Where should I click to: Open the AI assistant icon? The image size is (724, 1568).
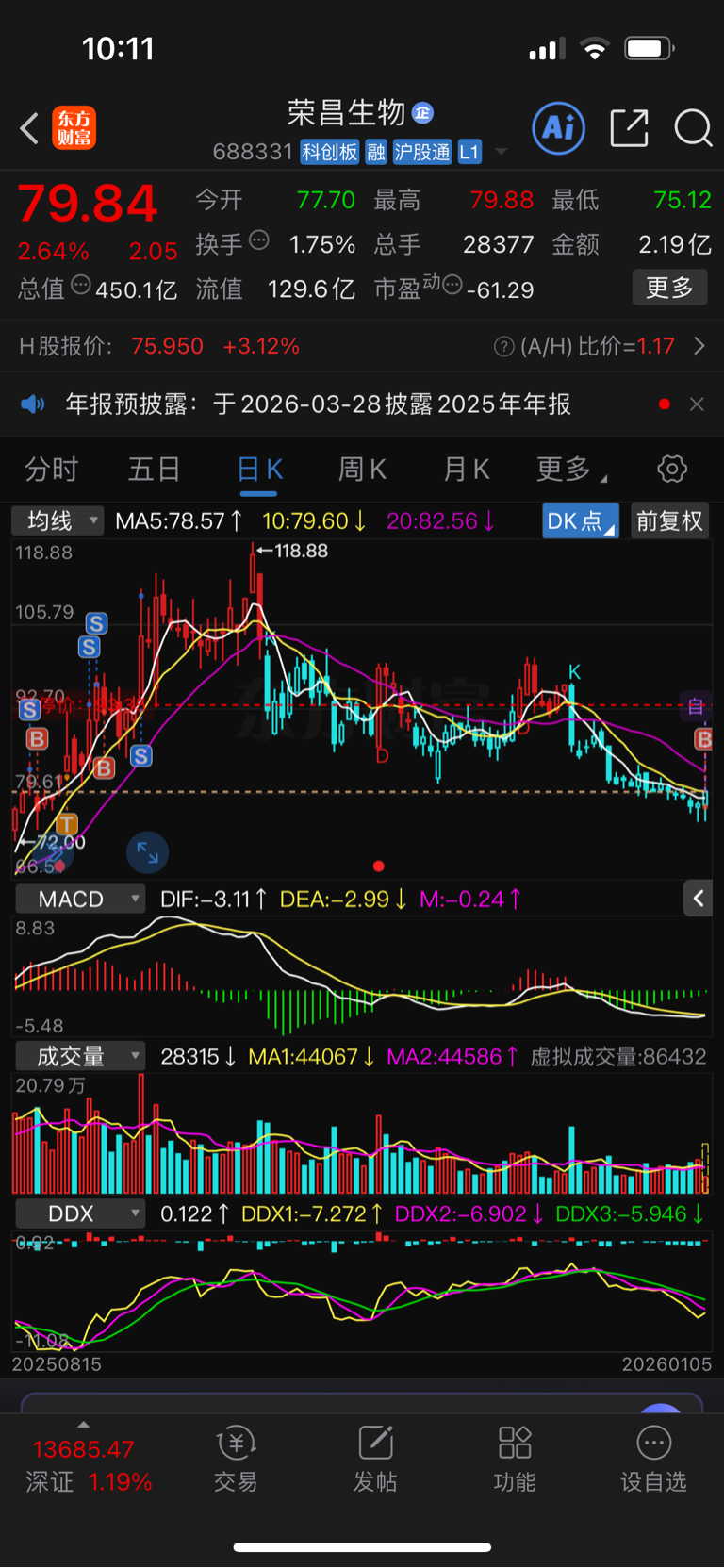559,128
